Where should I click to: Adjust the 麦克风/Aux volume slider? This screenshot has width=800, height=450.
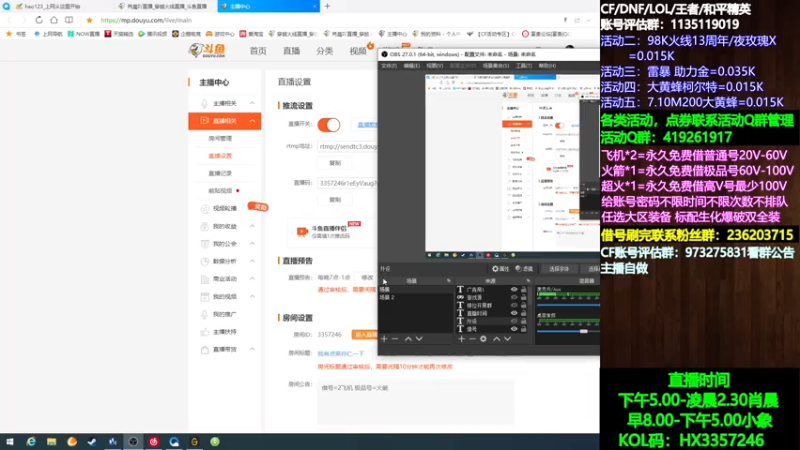568,305
